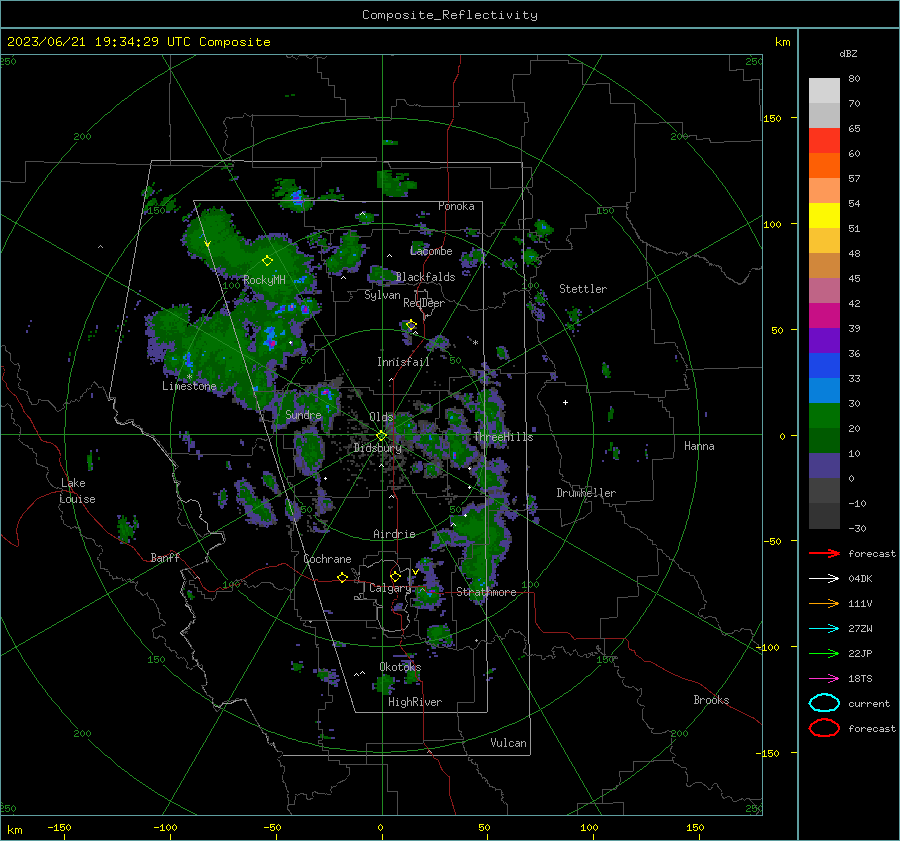This screenshot has width=900, height=841.
Task: Click the Hanna town label
Action: coord(699,446)
